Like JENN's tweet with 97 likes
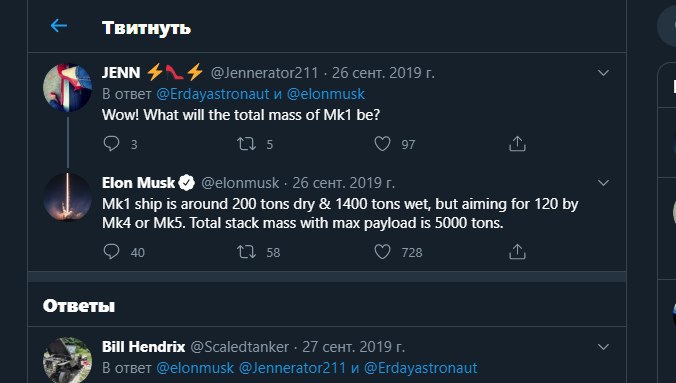 coord(382,144)
